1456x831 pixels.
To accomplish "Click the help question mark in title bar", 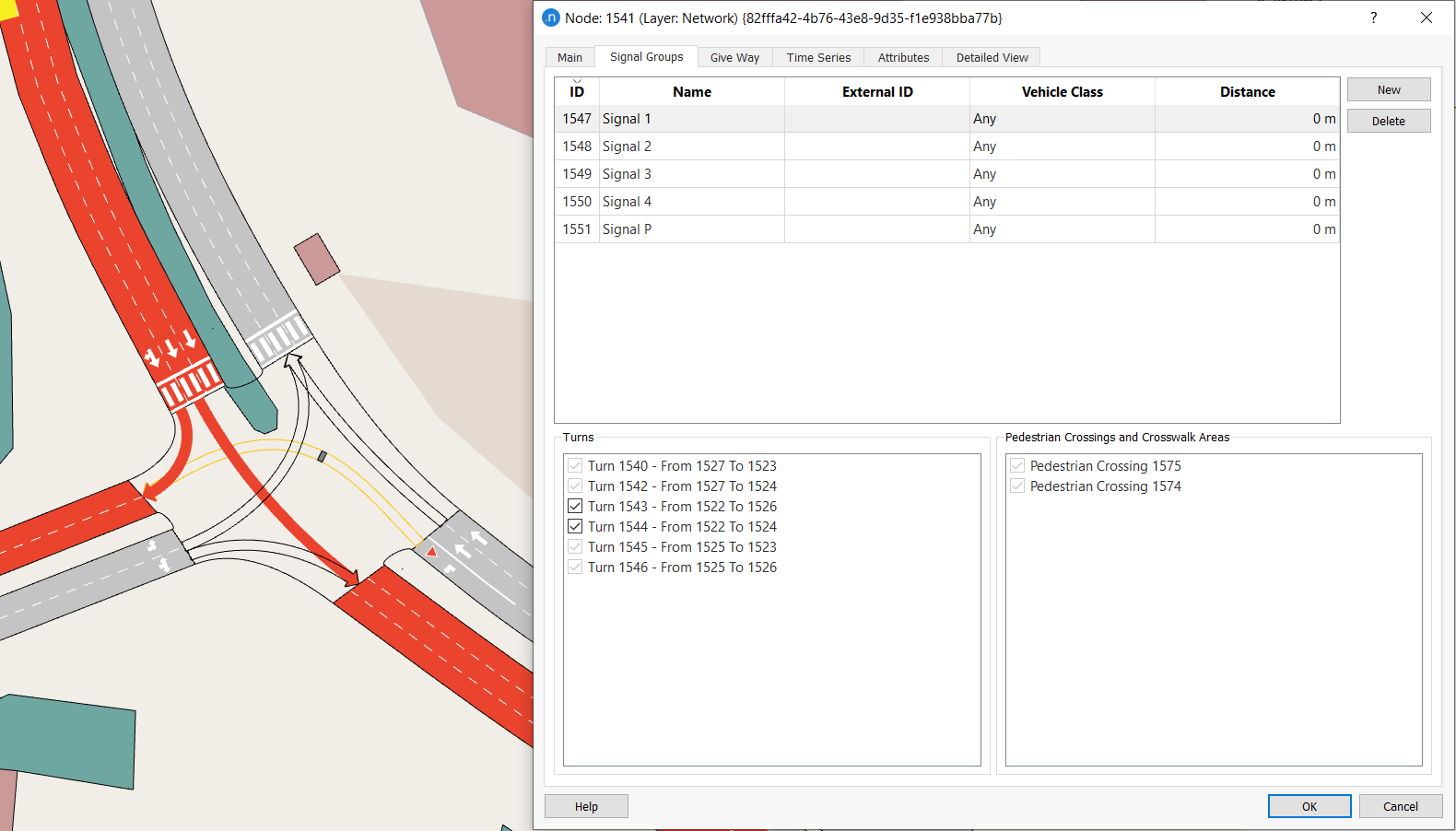I will point(1373,18).
